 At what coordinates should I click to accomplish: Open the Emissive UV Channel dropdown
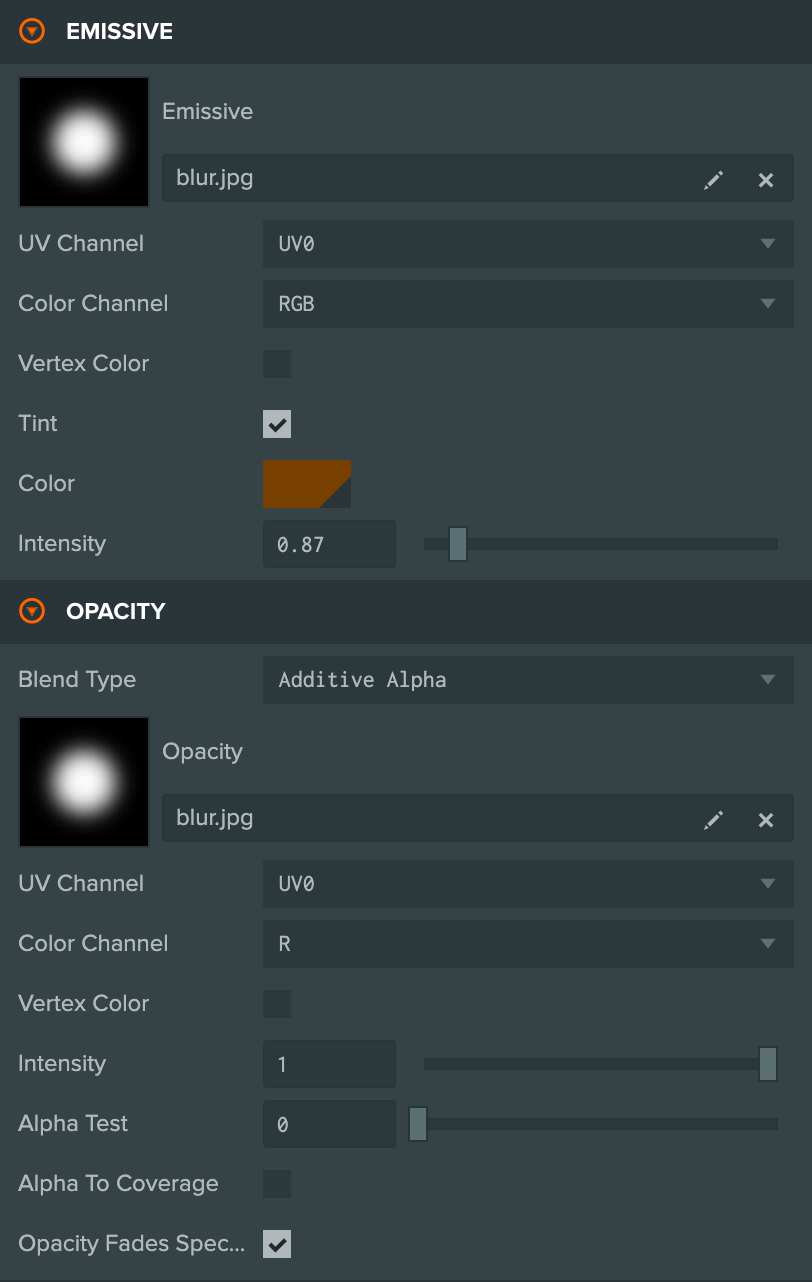coord(528,244)
